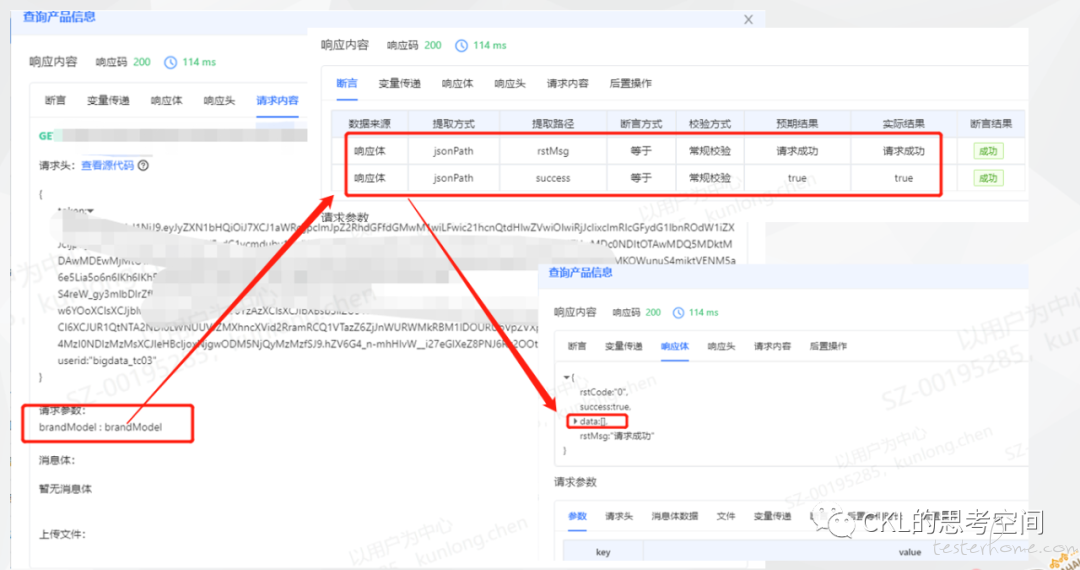Screen dimensions: 1080x570
Task: Click the 校验方式 column header
Action: (709, 124)
